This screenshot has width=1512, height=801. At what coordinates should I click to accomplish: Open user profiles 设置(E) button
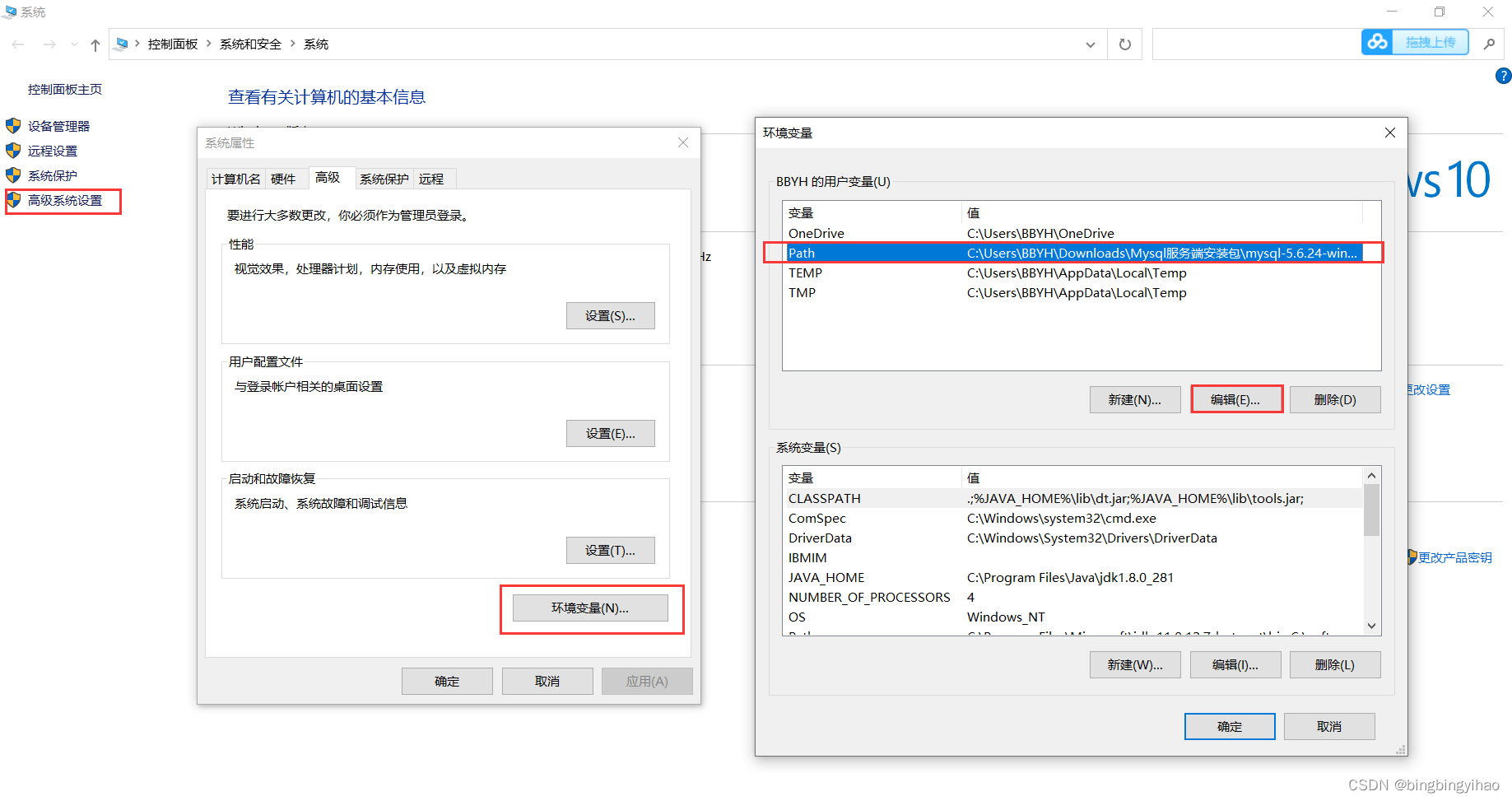[x=611, y=434]
